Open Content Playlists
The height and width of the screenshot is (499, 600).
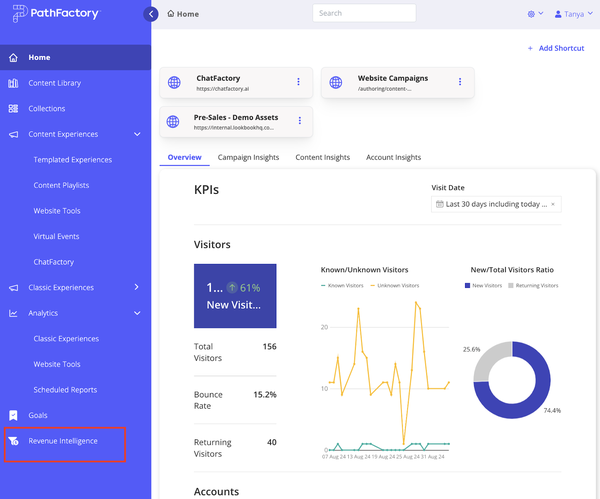[61, 186]
